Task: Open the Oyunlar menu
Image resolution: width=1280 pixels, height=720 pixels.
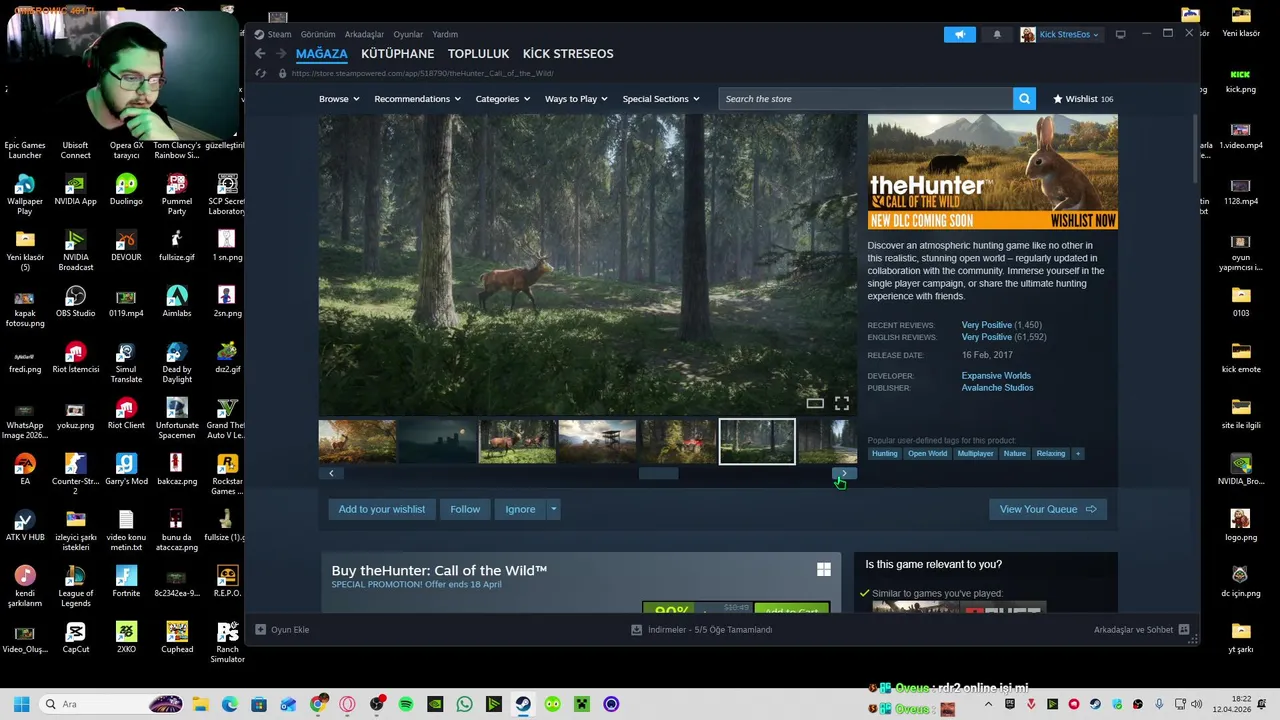Action: pyautogui.click(x=408, y=34)
